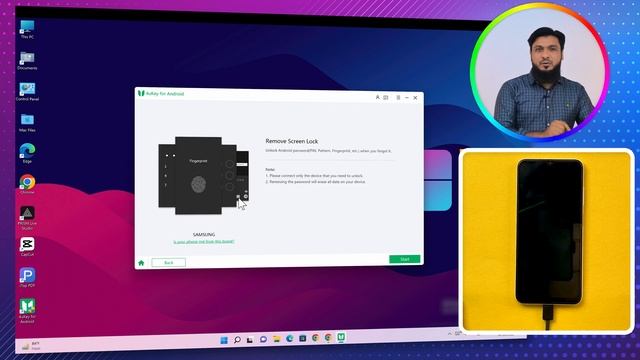Open the Control Panel desktop icon
Image resolution: width=640 pixels, height=360 pixels.
point(27,91)
